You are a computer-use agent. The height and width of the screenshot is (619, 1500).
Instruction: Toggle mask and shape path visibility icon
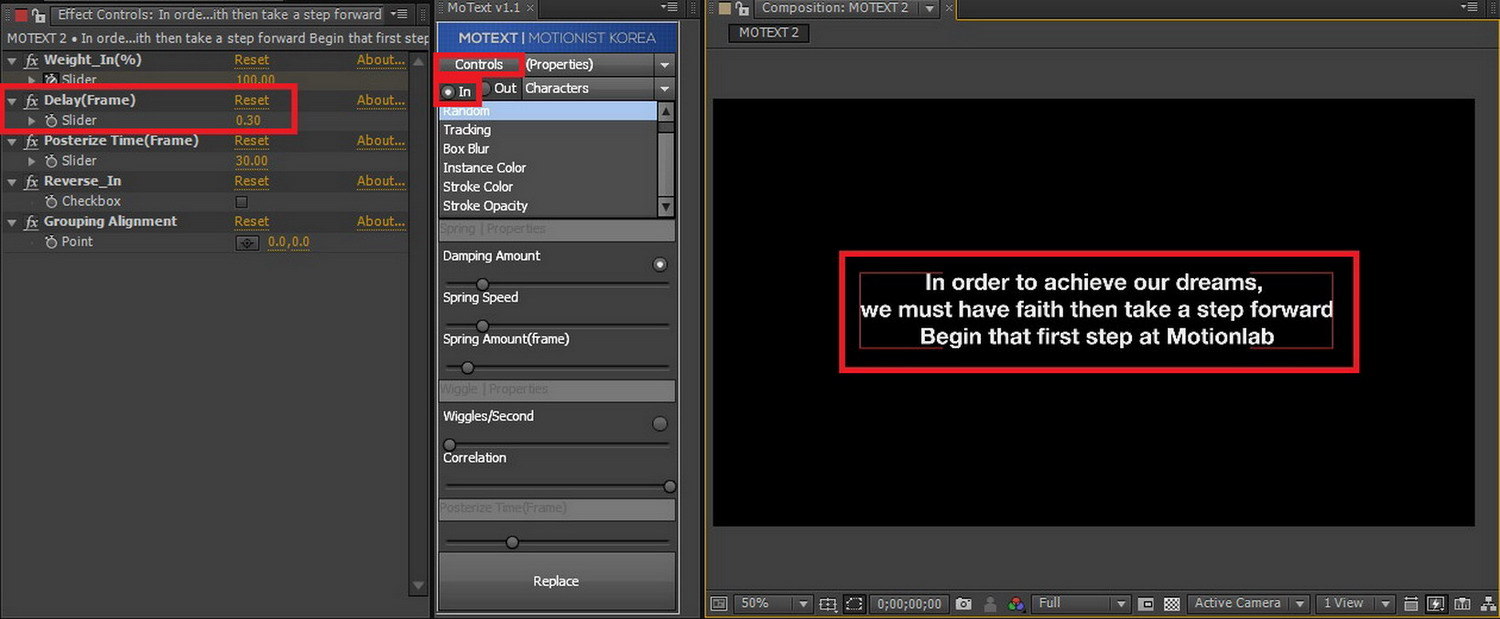pyautogui.click(x=854, y=604)
